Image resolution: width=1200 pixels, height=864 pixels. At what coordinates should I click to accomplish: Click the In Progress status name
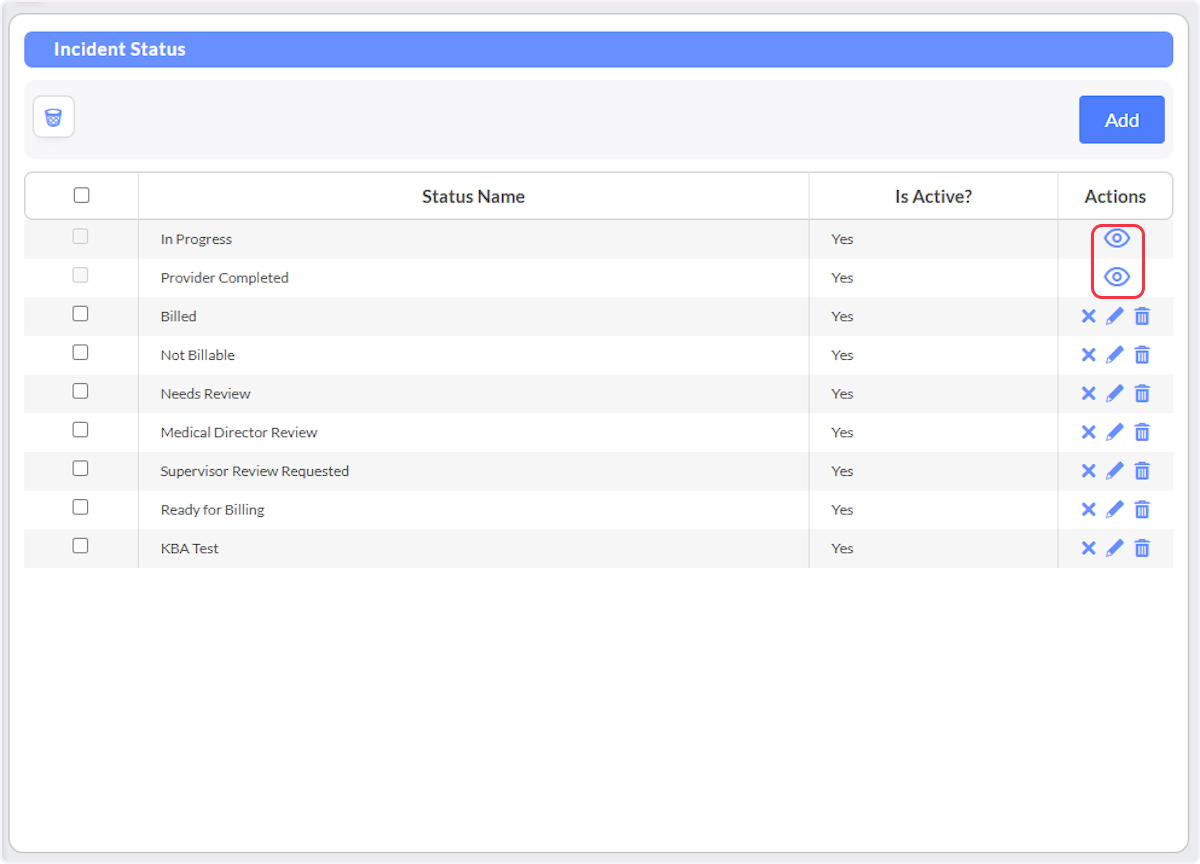coord(196,239)
